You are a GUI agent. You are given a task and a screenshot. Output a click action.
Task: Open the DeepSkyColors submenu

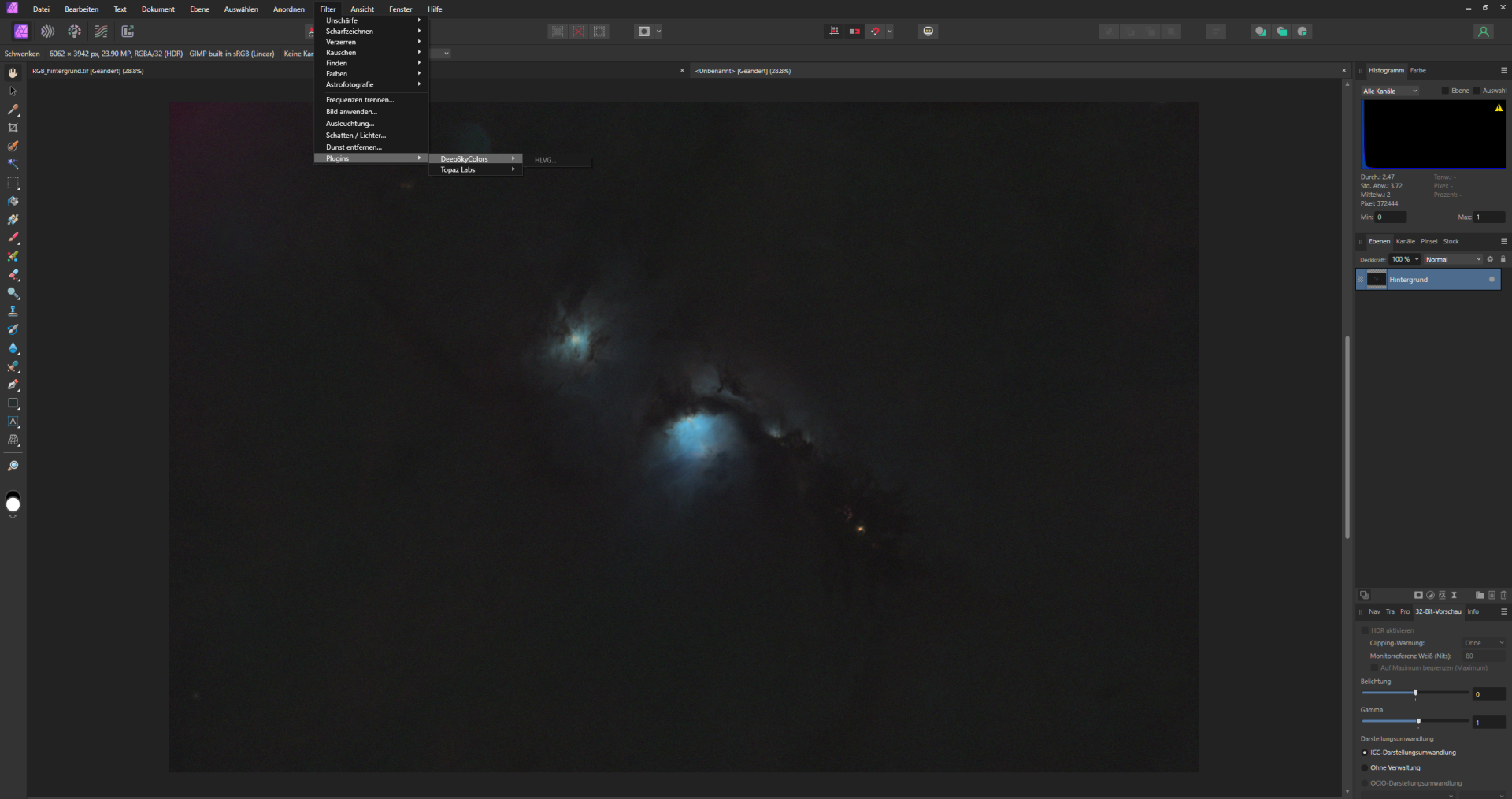point(476,158)
